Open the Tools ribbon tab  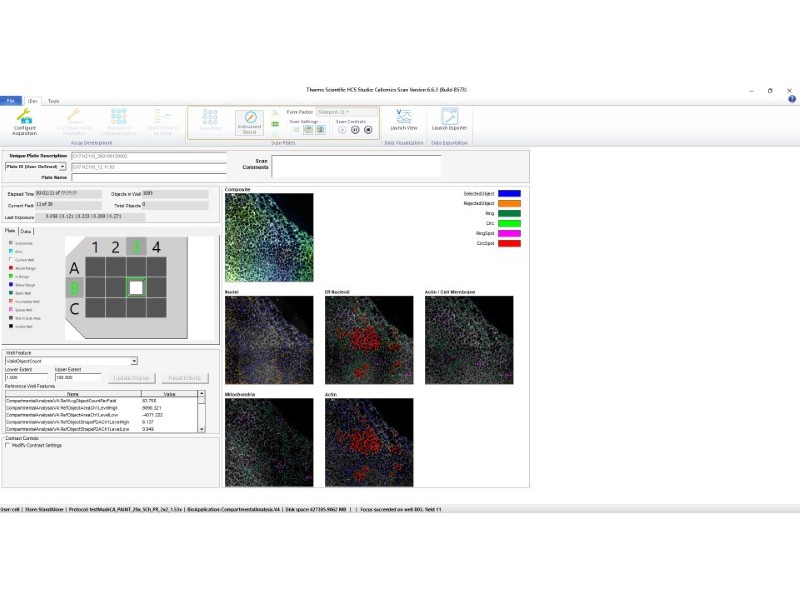click(53, 102)
